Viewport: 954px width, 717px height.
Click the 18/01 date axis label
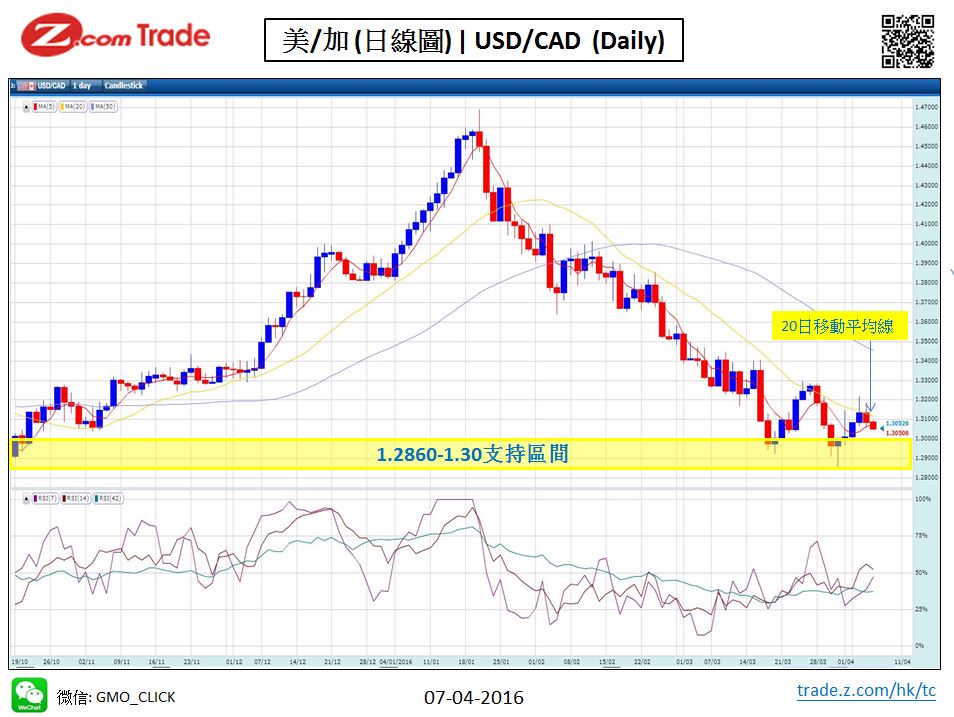[466, 661]
